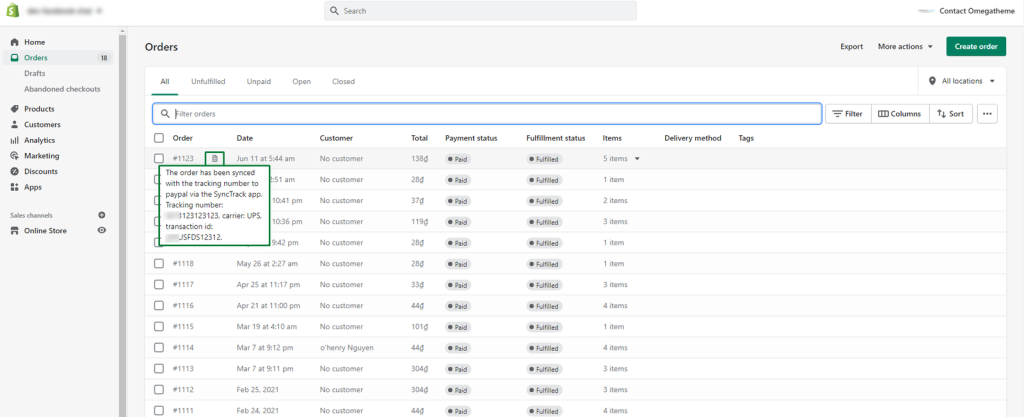Click the Create order button
Screen dimensions: 1024x417
click(976, 46)
